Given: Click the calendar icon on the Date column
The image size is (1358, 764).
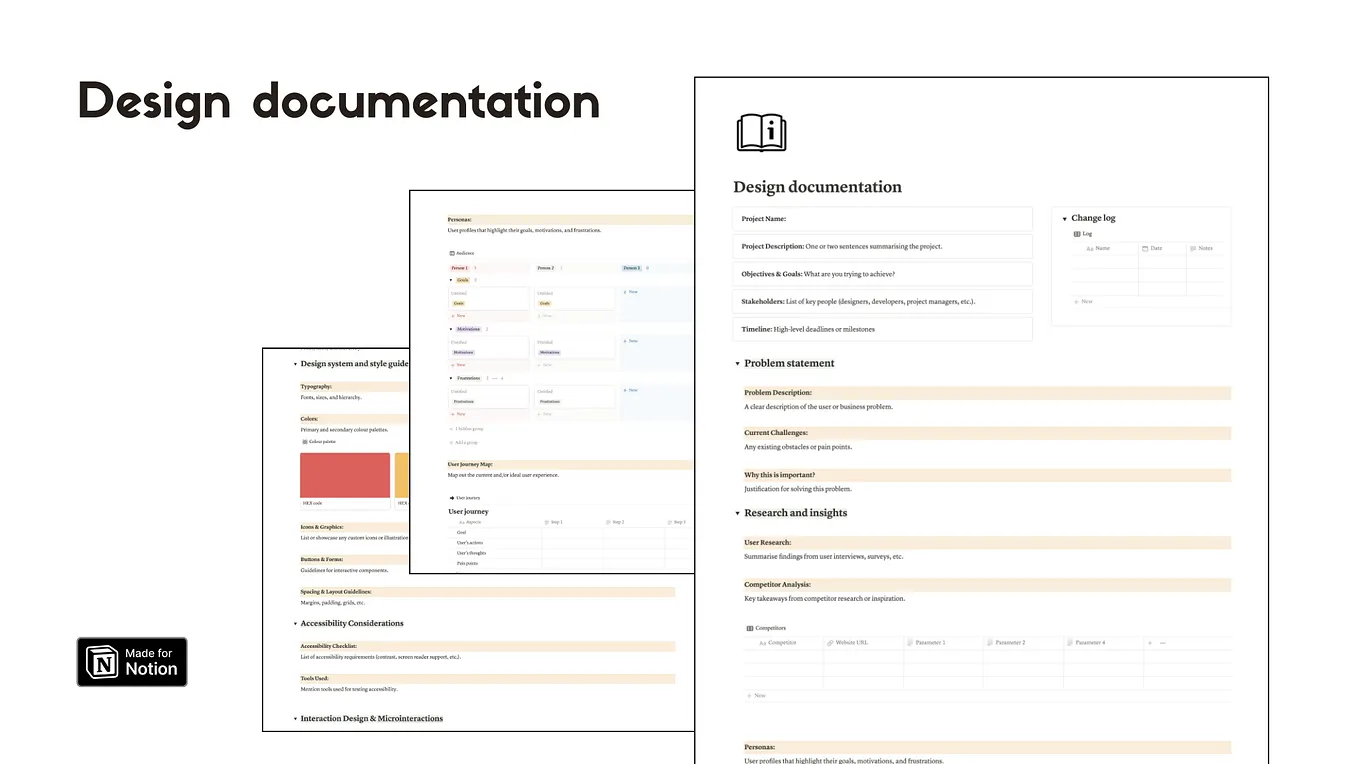Looking at the screenshot, I should 1146,248.
